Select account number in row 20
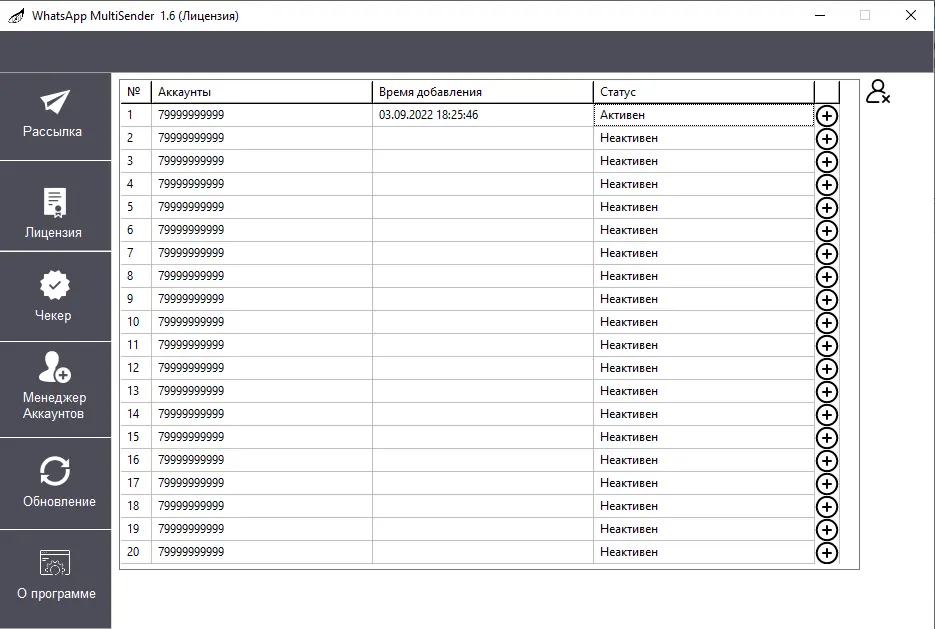Viewport: 935px width, 629px height. (x=262, y=552)
